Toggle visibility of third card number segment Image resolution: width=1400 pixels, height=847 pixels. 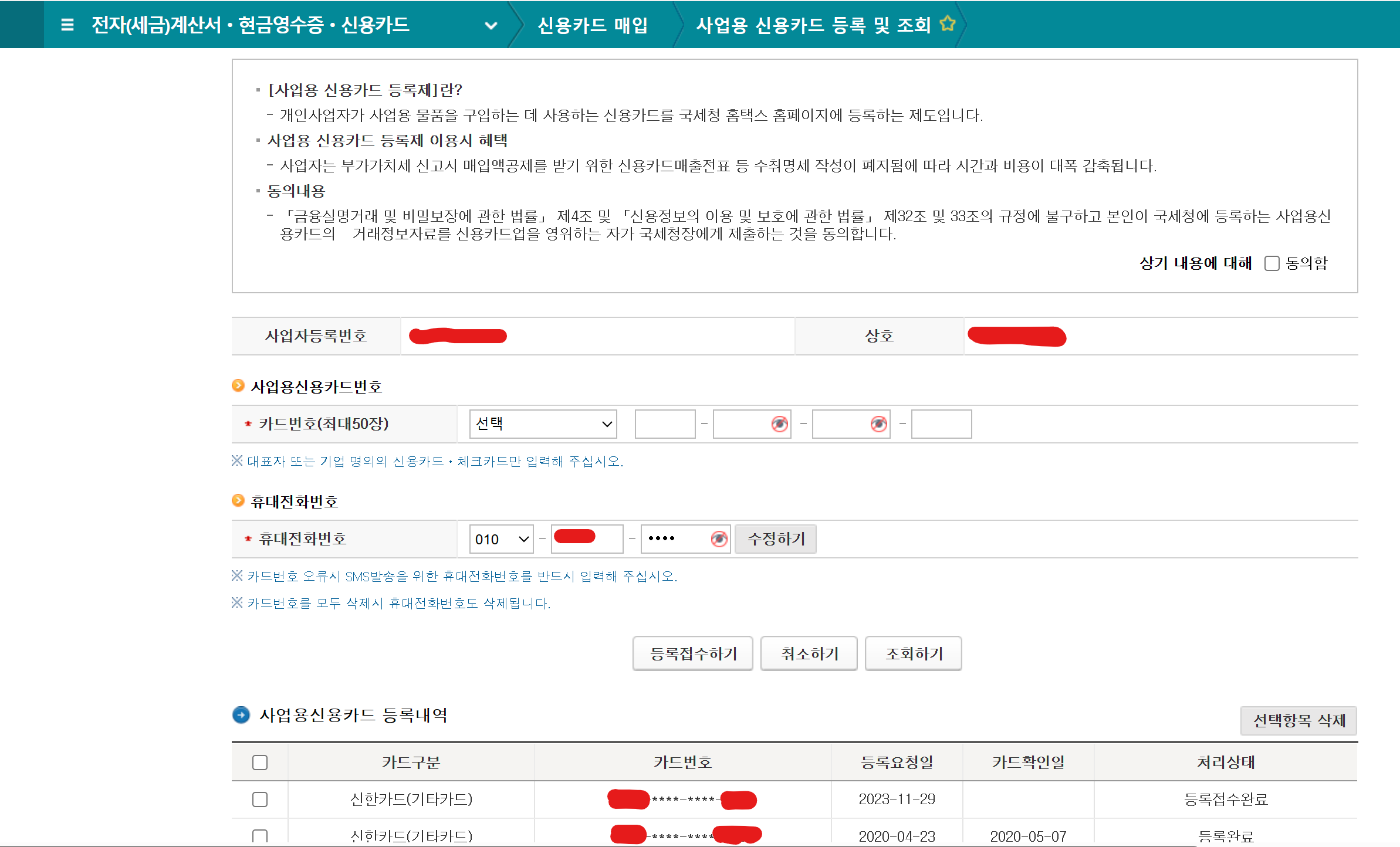point(878,423)
